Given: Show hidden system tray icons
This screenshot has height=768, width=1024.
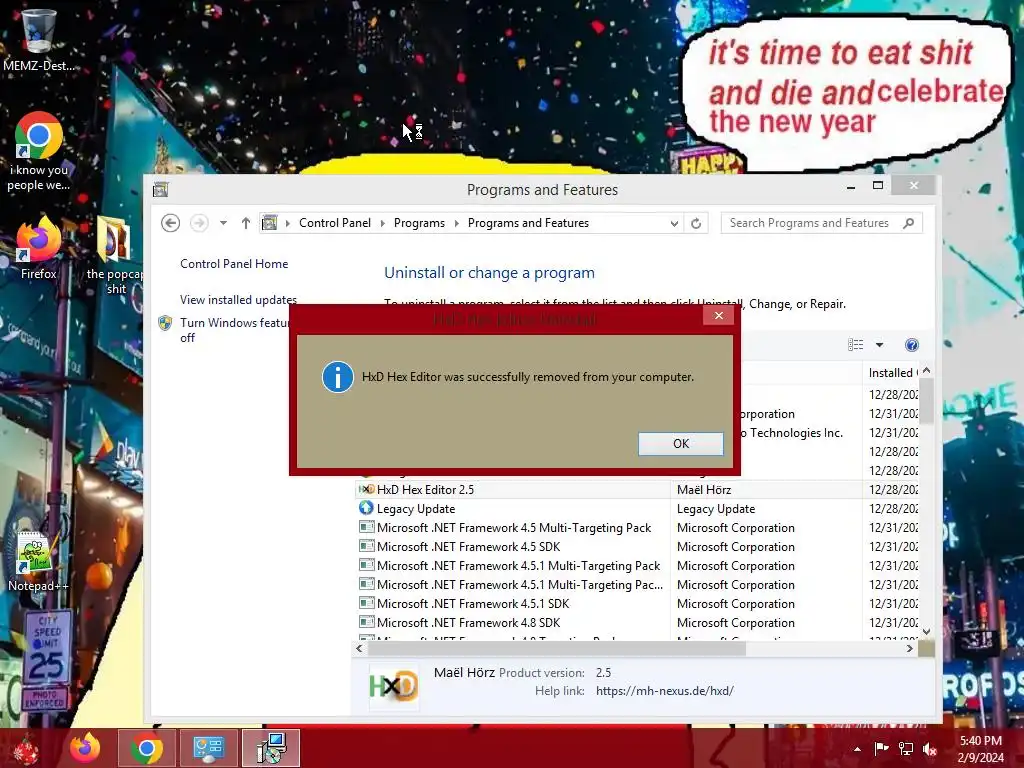Looking at the screenshot, I should 857,749.
